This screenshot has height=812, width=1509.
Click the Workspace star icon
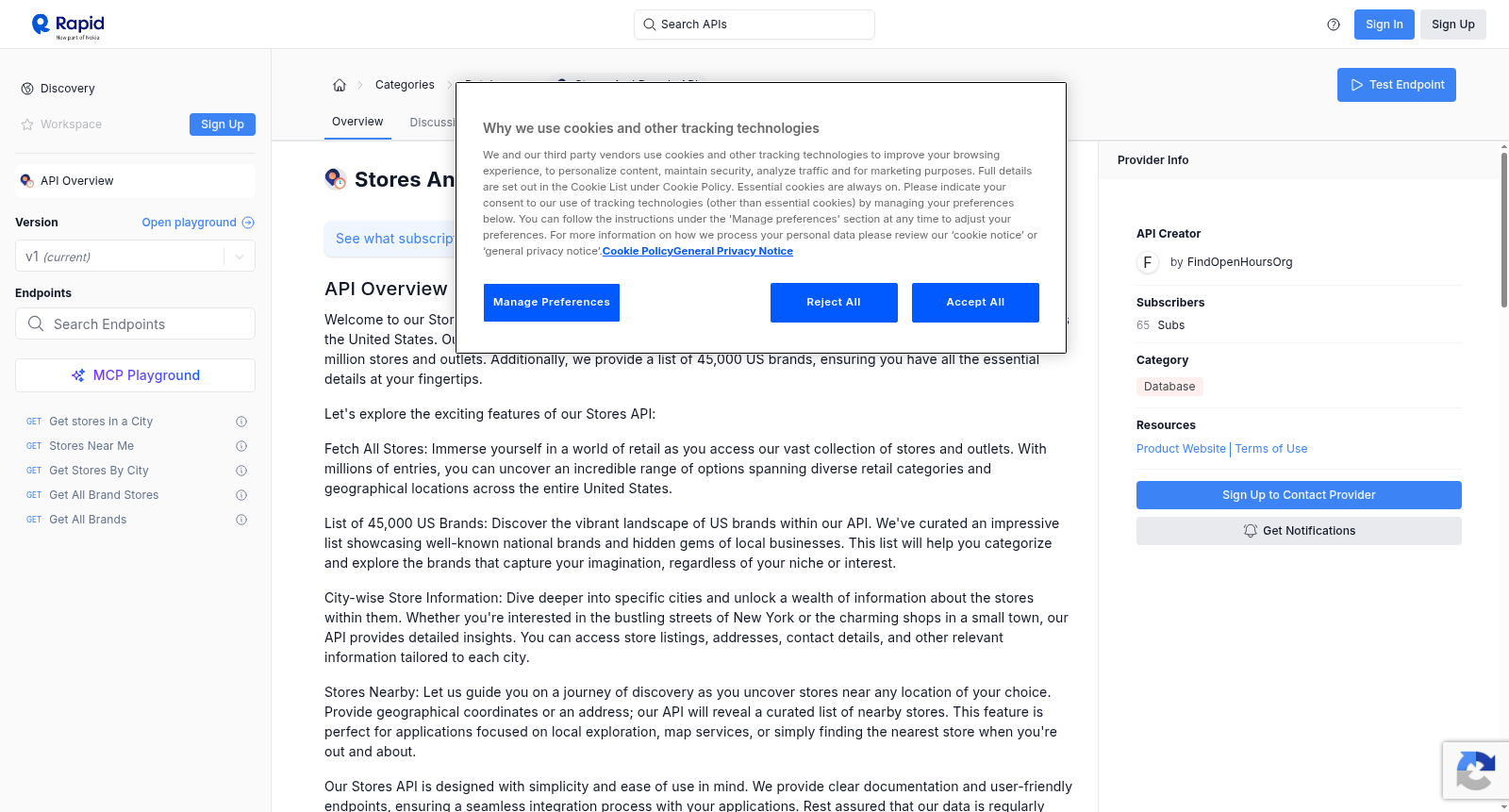(x=27, y=124)
